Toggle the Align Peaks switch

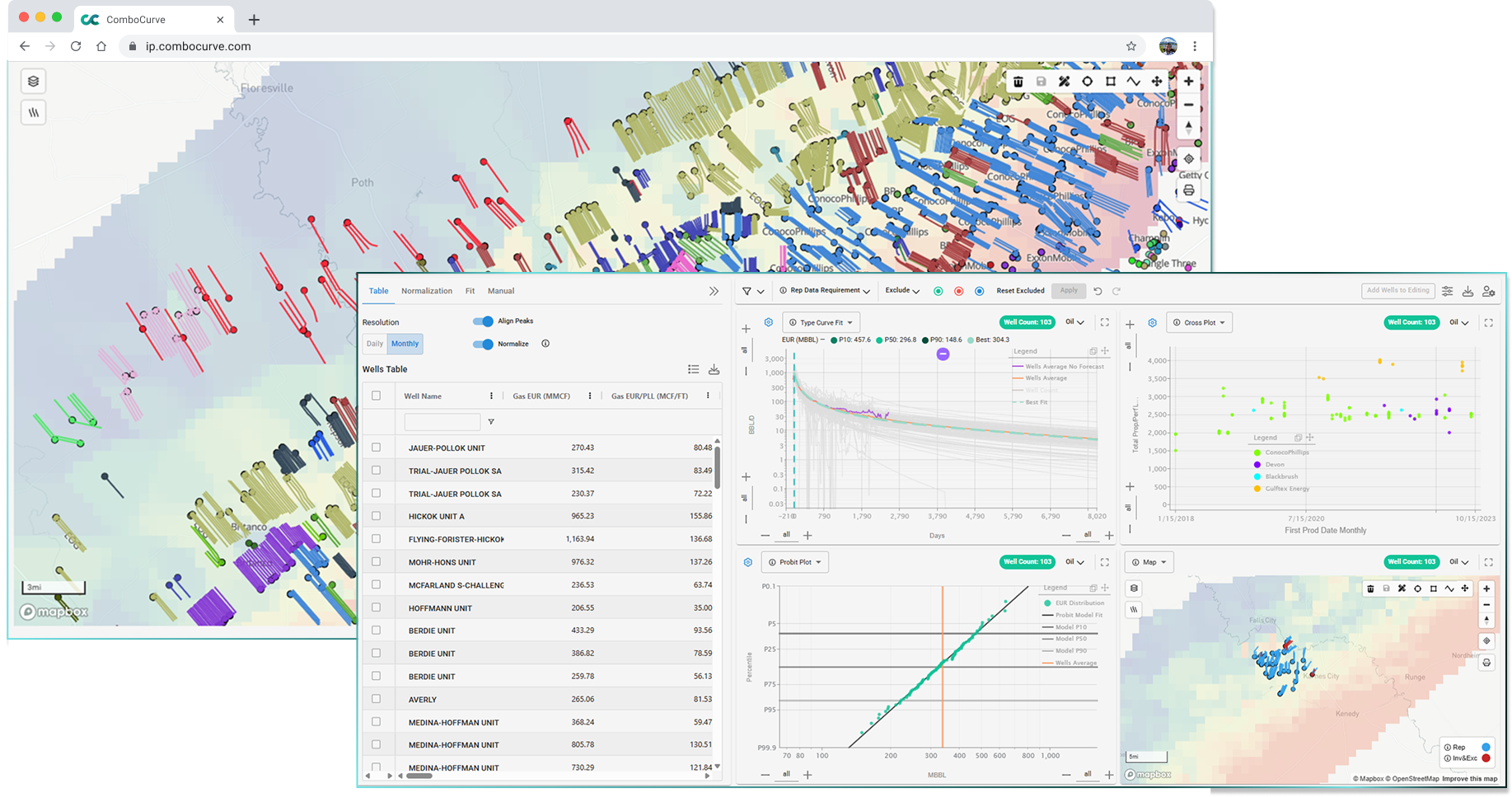(x=483, y=321)
